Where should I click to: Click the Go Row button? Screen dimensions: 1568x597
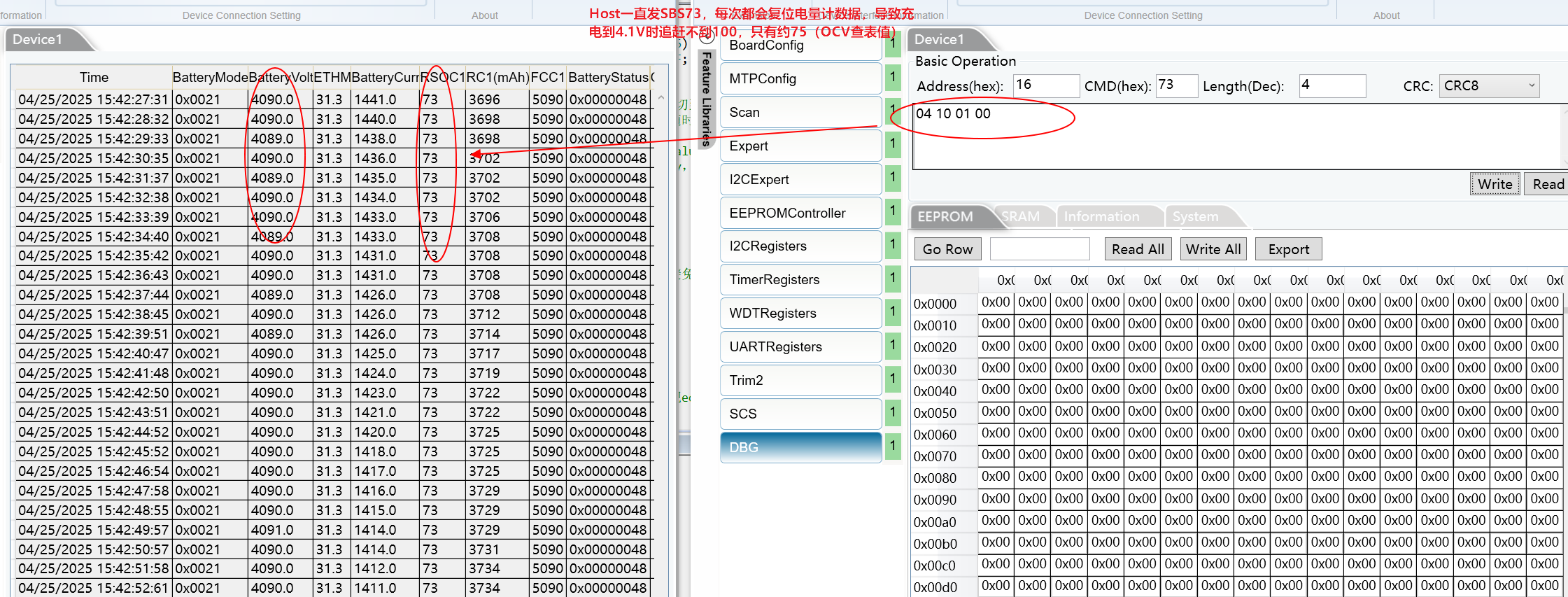947,249
